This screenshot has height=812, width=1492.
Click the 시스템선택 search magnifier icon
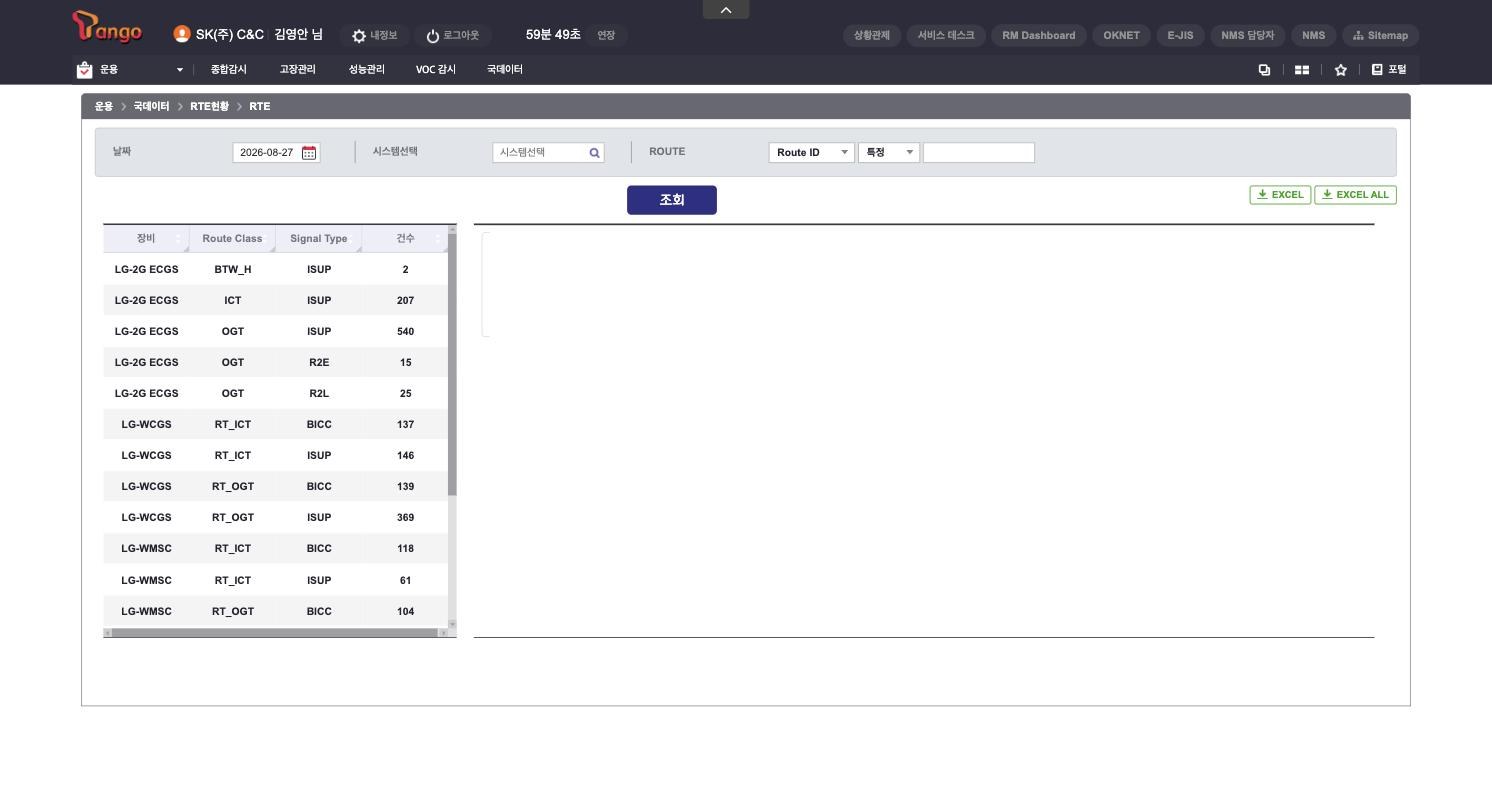pos(594,153)
